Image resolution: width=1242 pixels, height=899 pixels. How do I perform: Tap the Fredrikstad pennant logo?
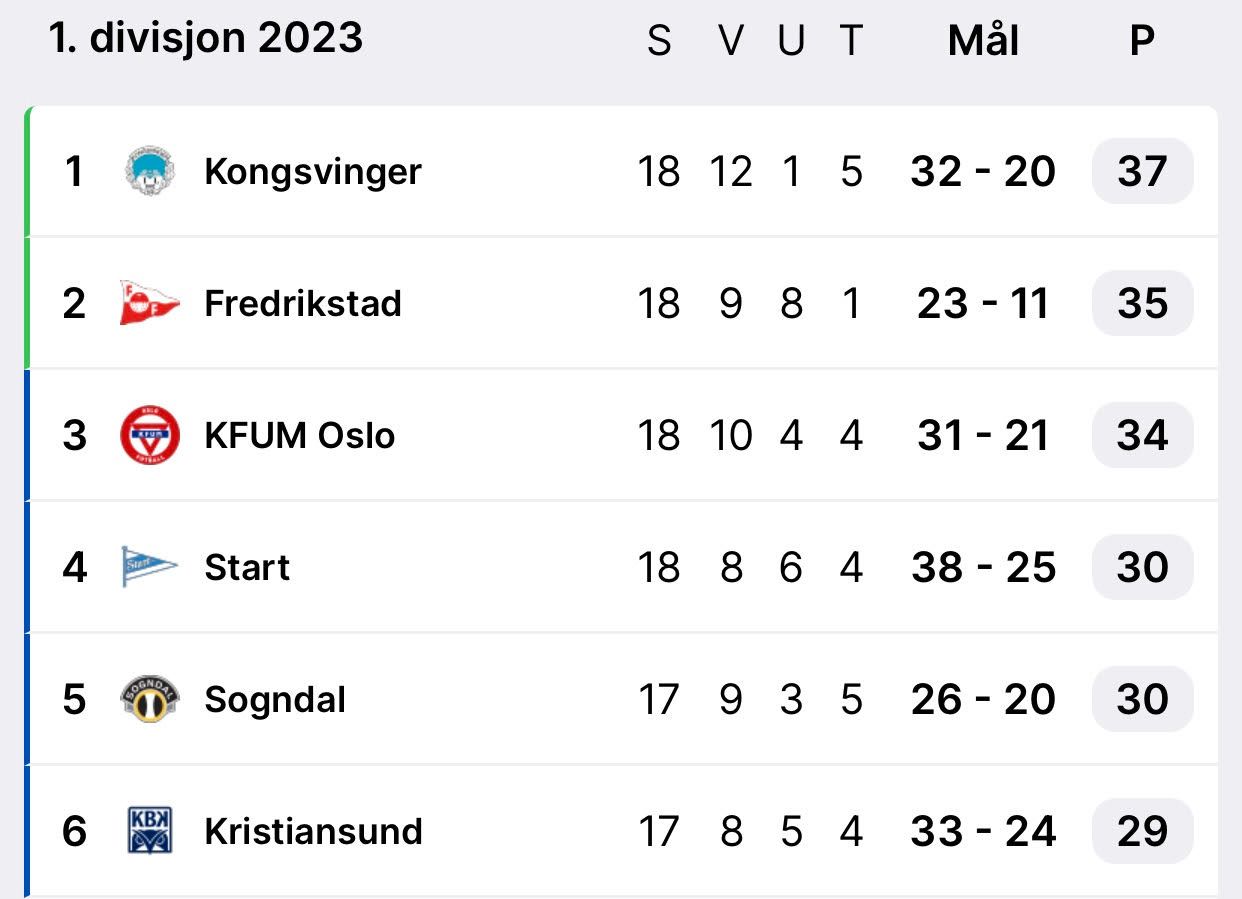point(149,303)
